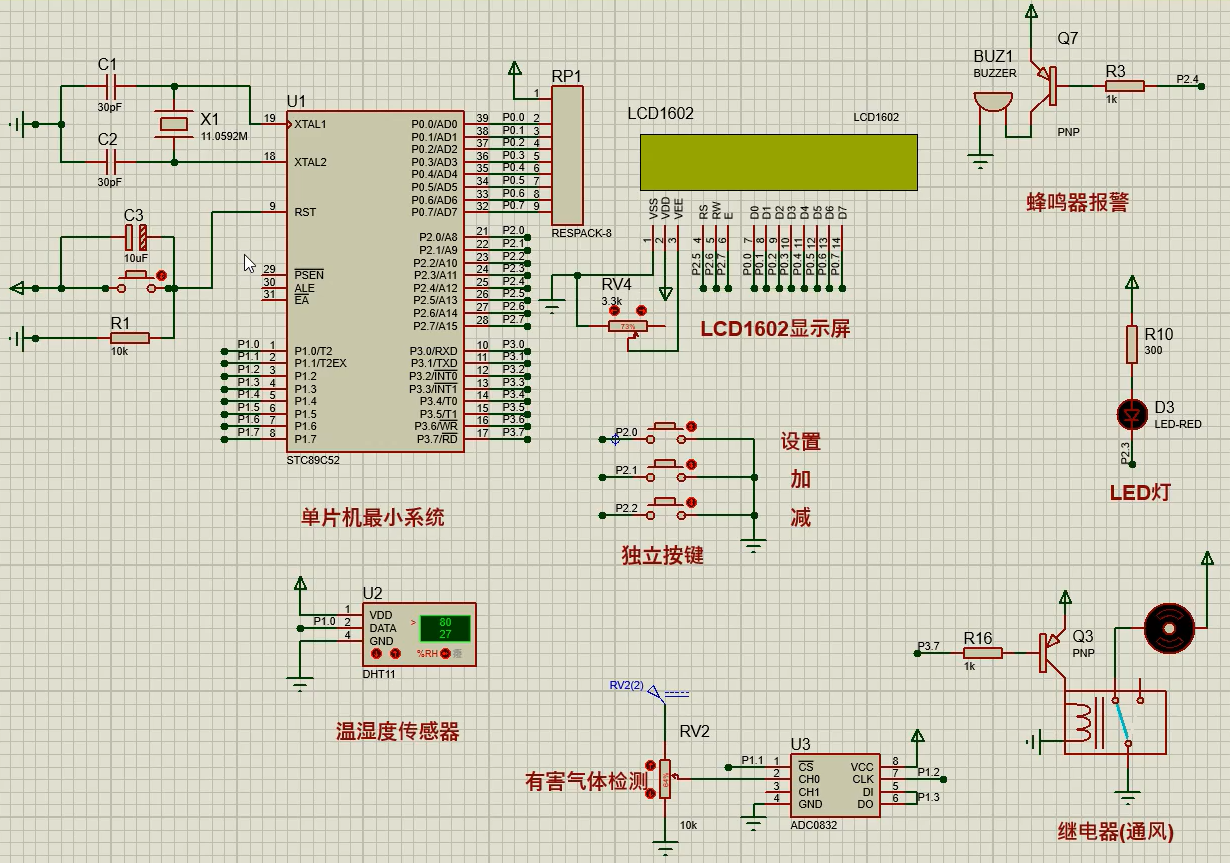Click the red LED D3
The width and height of the screenshot is (1230, 863).
[1132, 412]
